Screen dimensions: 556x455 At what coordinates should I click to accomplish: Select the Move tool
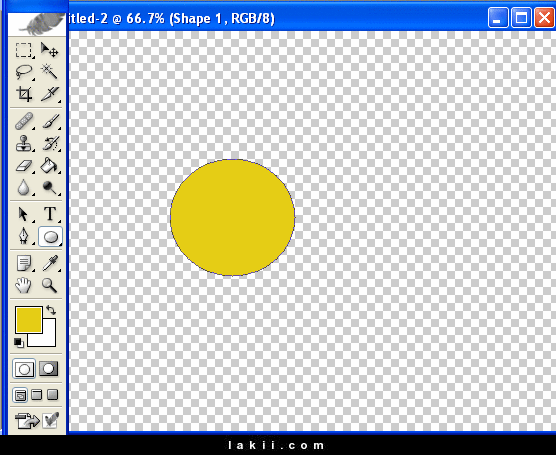point(50,50)
